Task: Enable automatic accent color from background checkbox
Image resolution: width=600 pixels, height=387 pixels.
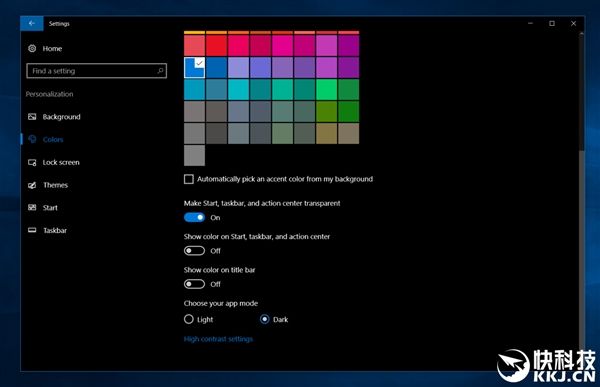Action: (189, 179)
